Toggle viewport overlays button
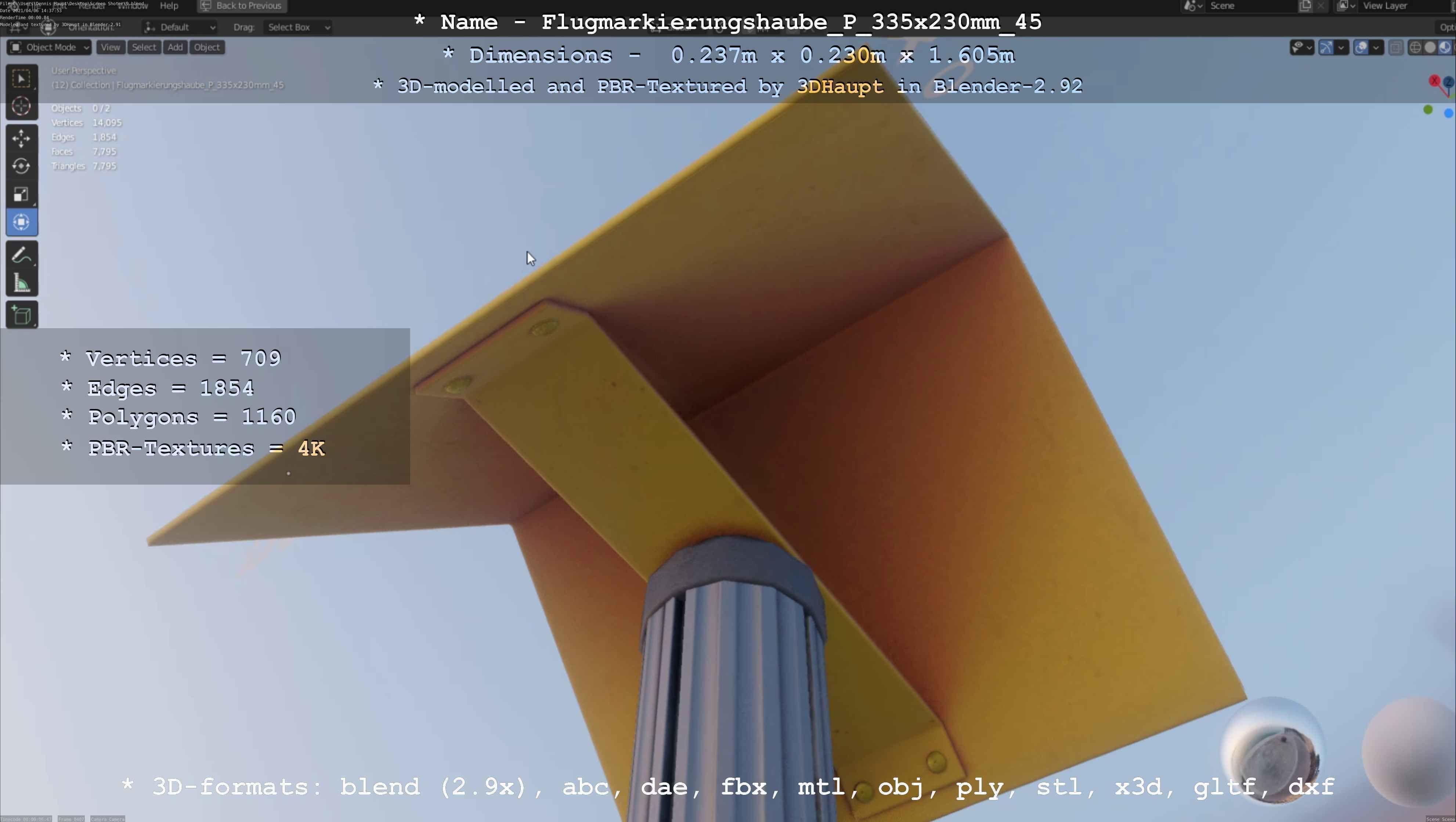The width and height of the screenshot is (1456, 822). coord(1361,47)
